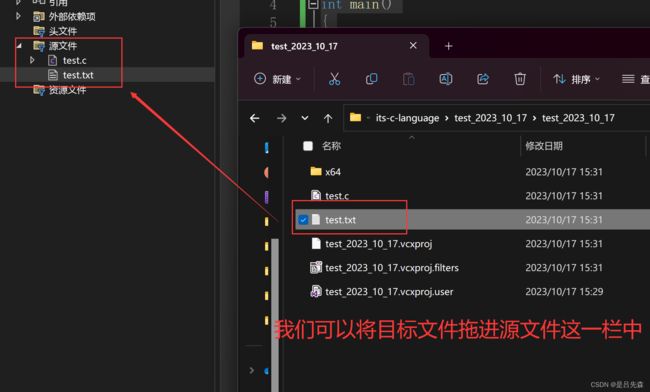Select 资源文件 folder in Solution Explorer
The height and width of the screenshot is (392, 650).
[68, 90]
